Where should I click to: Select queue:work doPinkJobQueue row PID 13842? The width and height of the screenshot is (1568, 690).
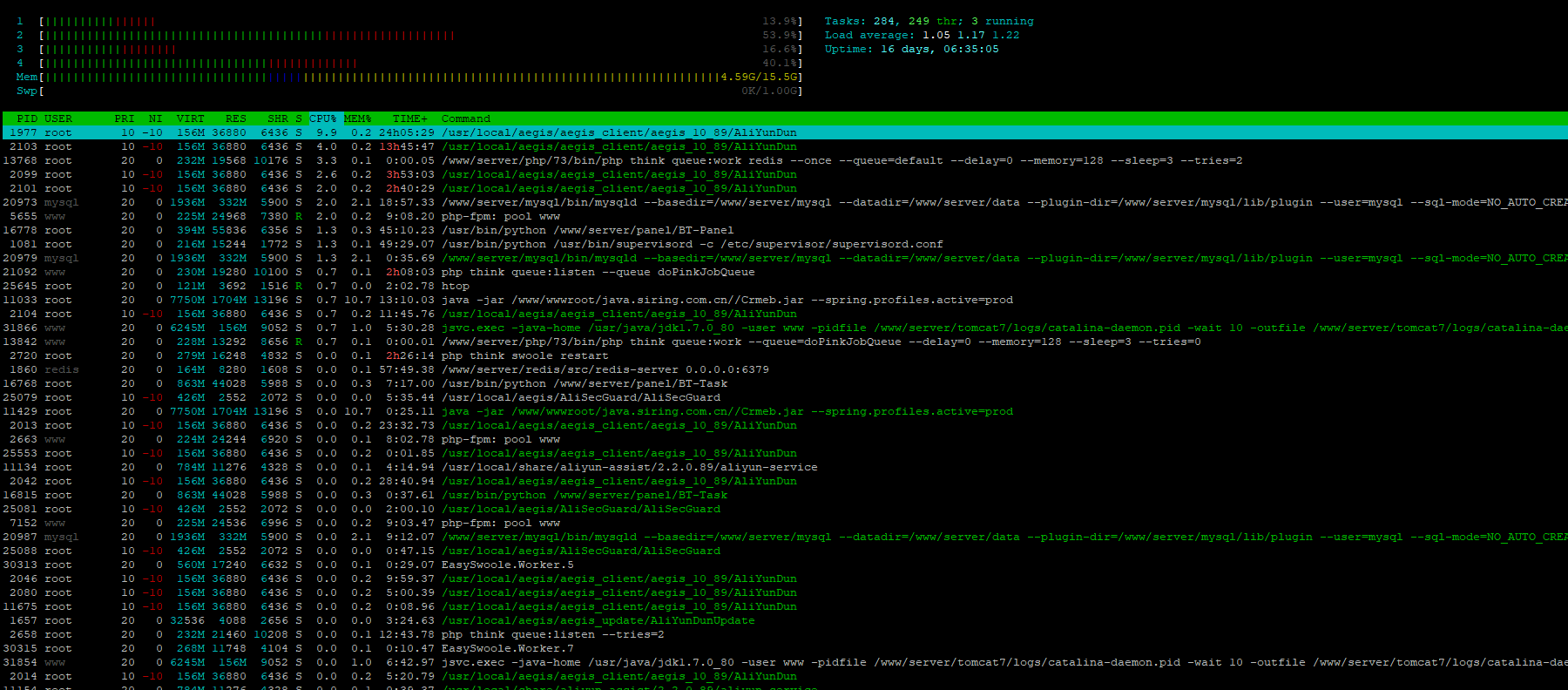tap(784, 342)
